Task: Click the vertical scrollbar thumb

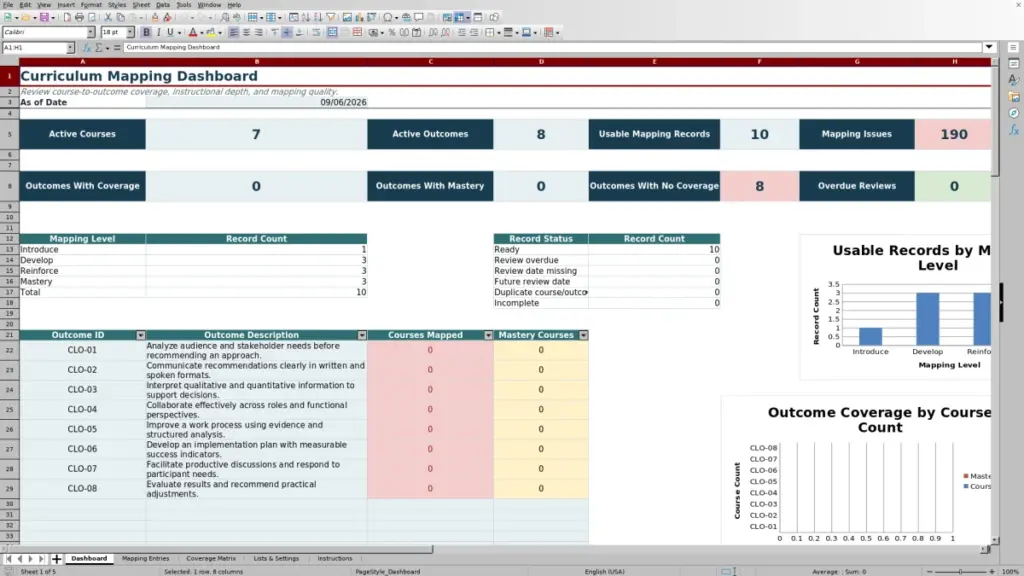Action: pos(995,121)
